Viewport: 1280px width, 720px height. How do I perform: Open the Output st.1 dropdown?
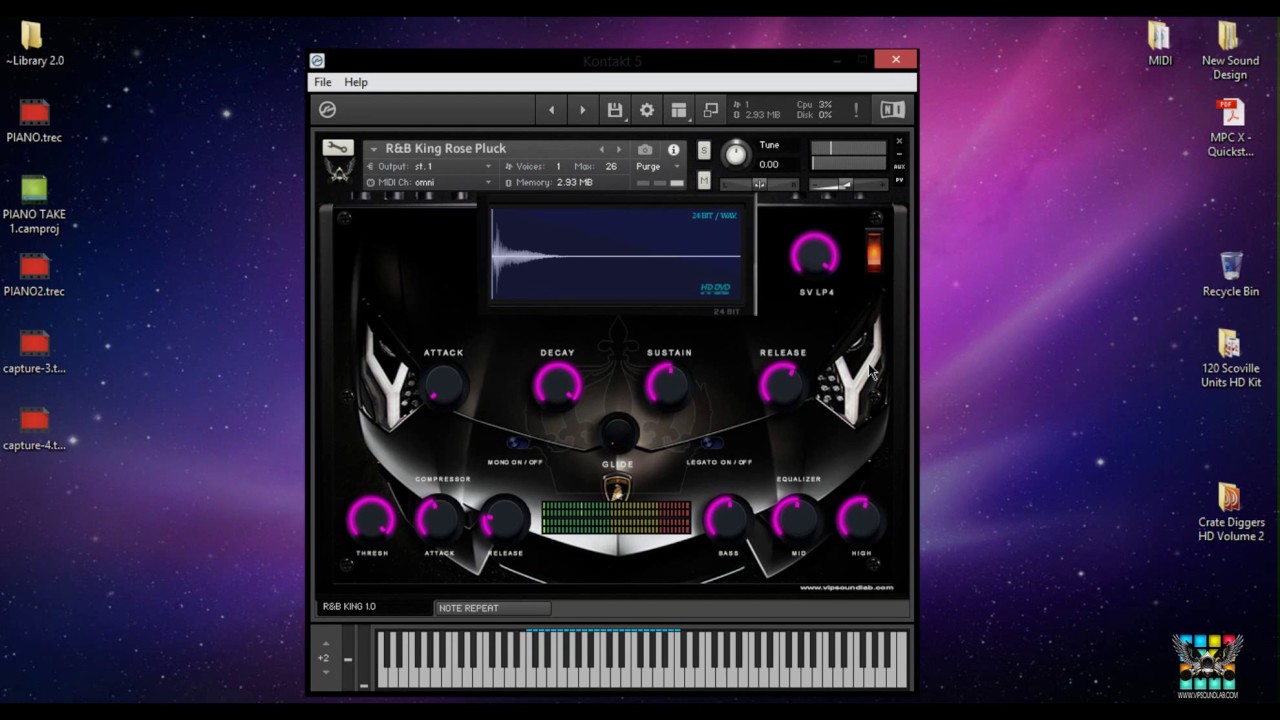[x=430, y=166]
